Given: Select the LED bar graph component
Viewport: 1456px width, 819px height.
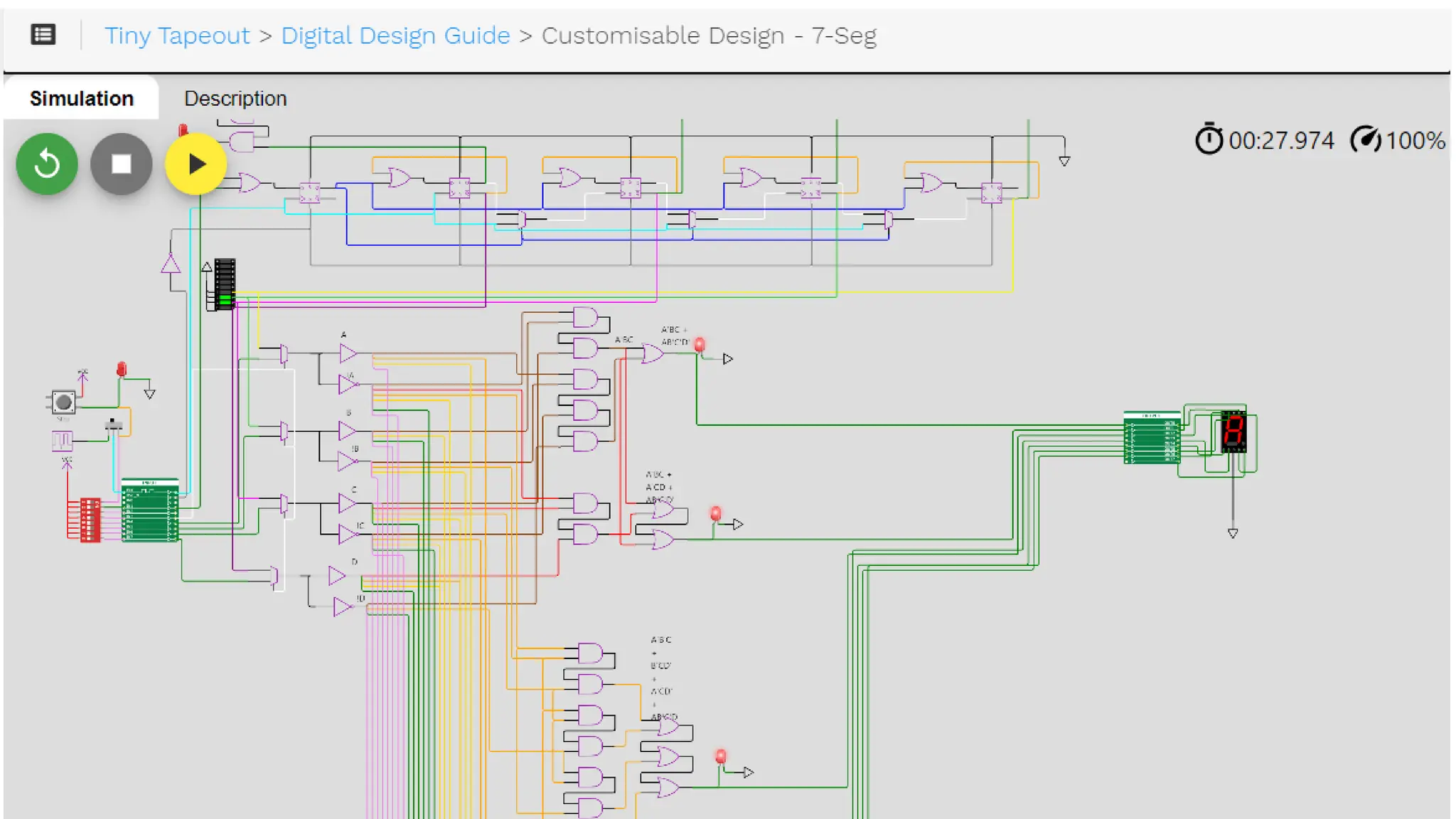Looking at the screenshot, I should pos(225,284).
